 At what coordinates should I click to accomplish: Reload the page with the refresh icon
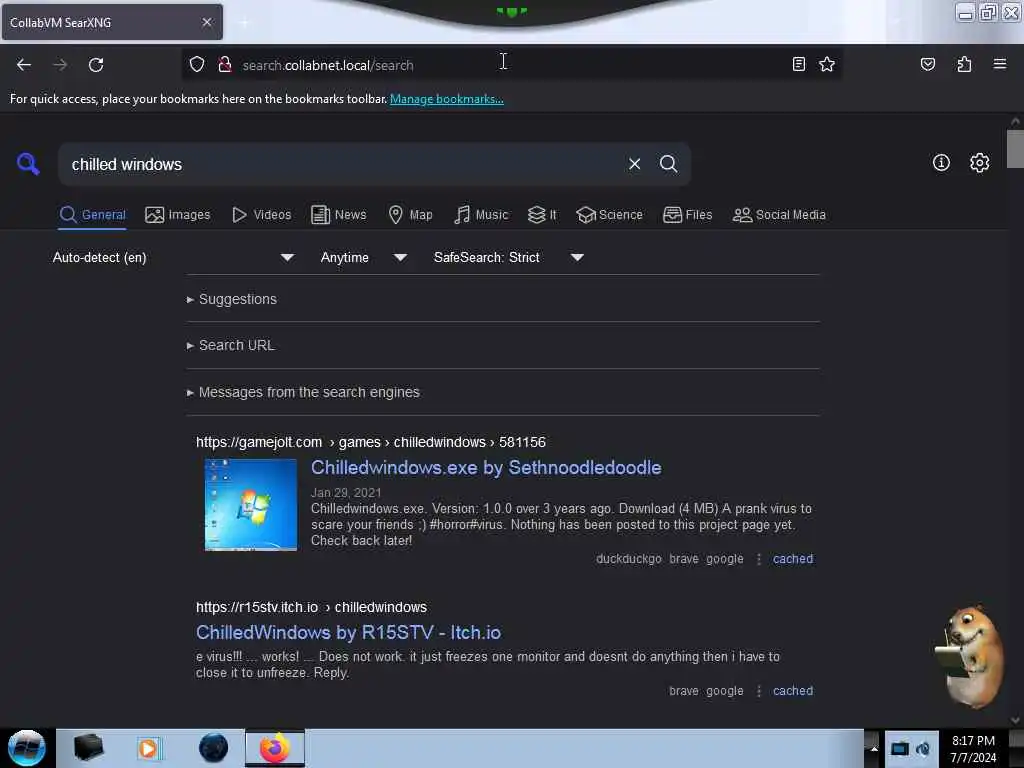click(x=96, y=65)
